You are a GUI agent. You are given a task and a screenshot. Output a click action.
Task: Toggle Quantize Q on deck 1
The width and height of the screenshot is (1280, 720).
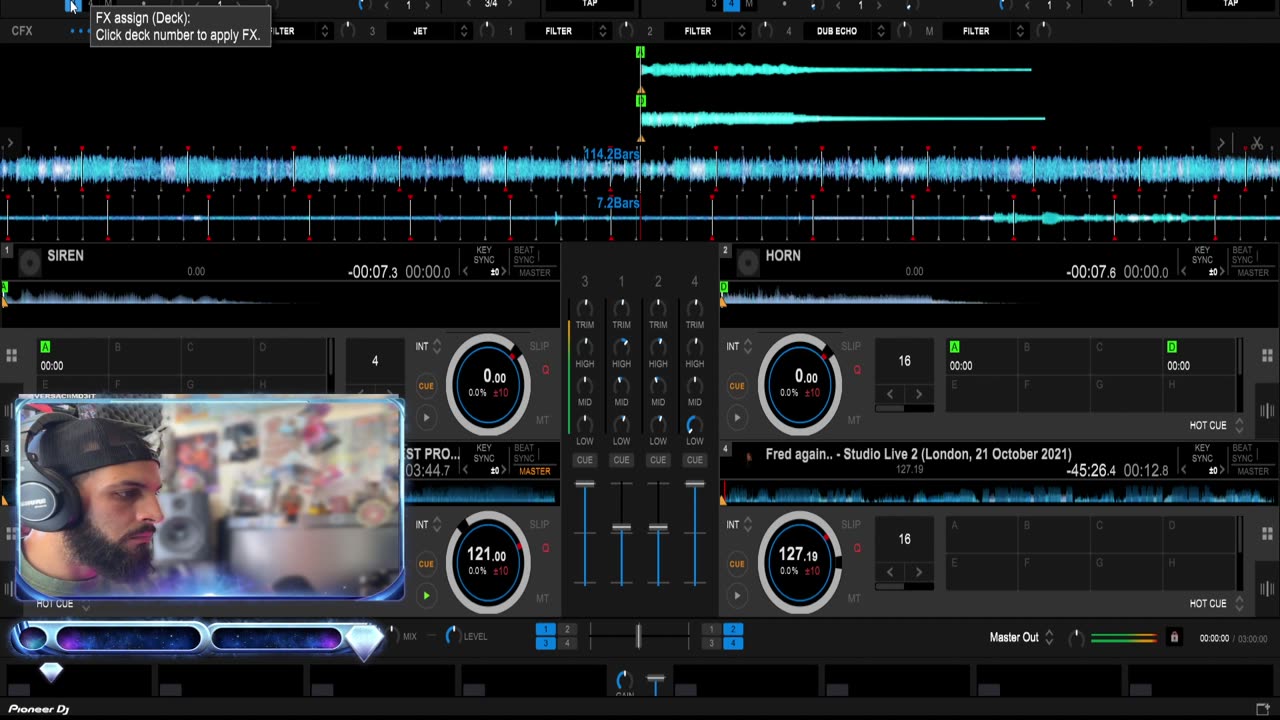point(545,370)
